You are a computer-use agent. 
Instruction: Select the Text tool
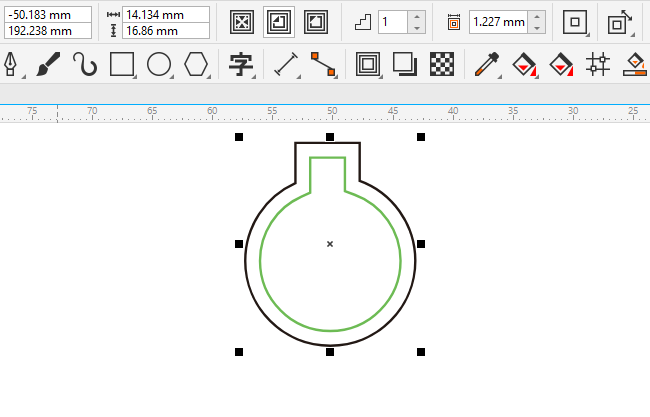(x=240, y=64)
